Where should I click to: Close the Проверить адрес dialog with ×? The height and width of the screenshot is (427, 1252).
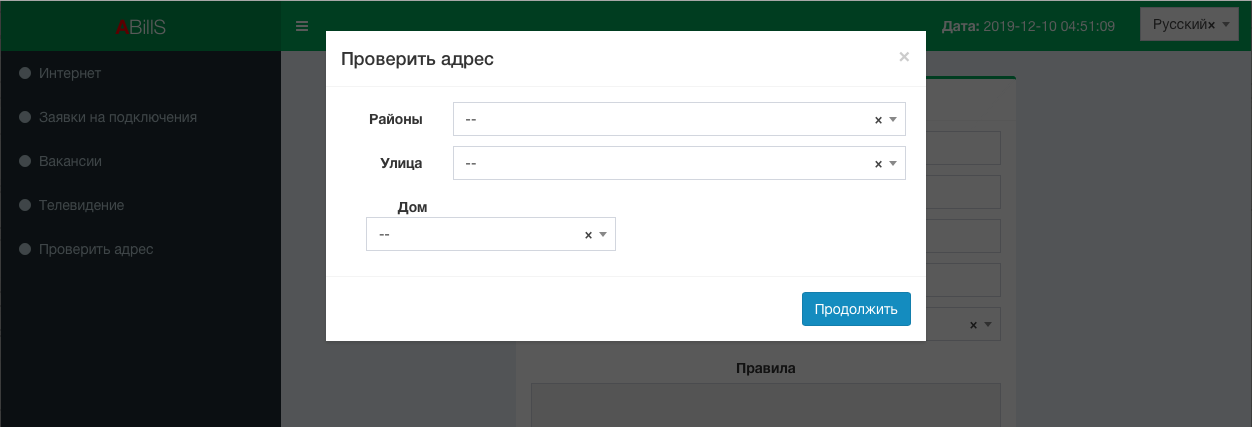pyautogui.click(x=904, y=57)
